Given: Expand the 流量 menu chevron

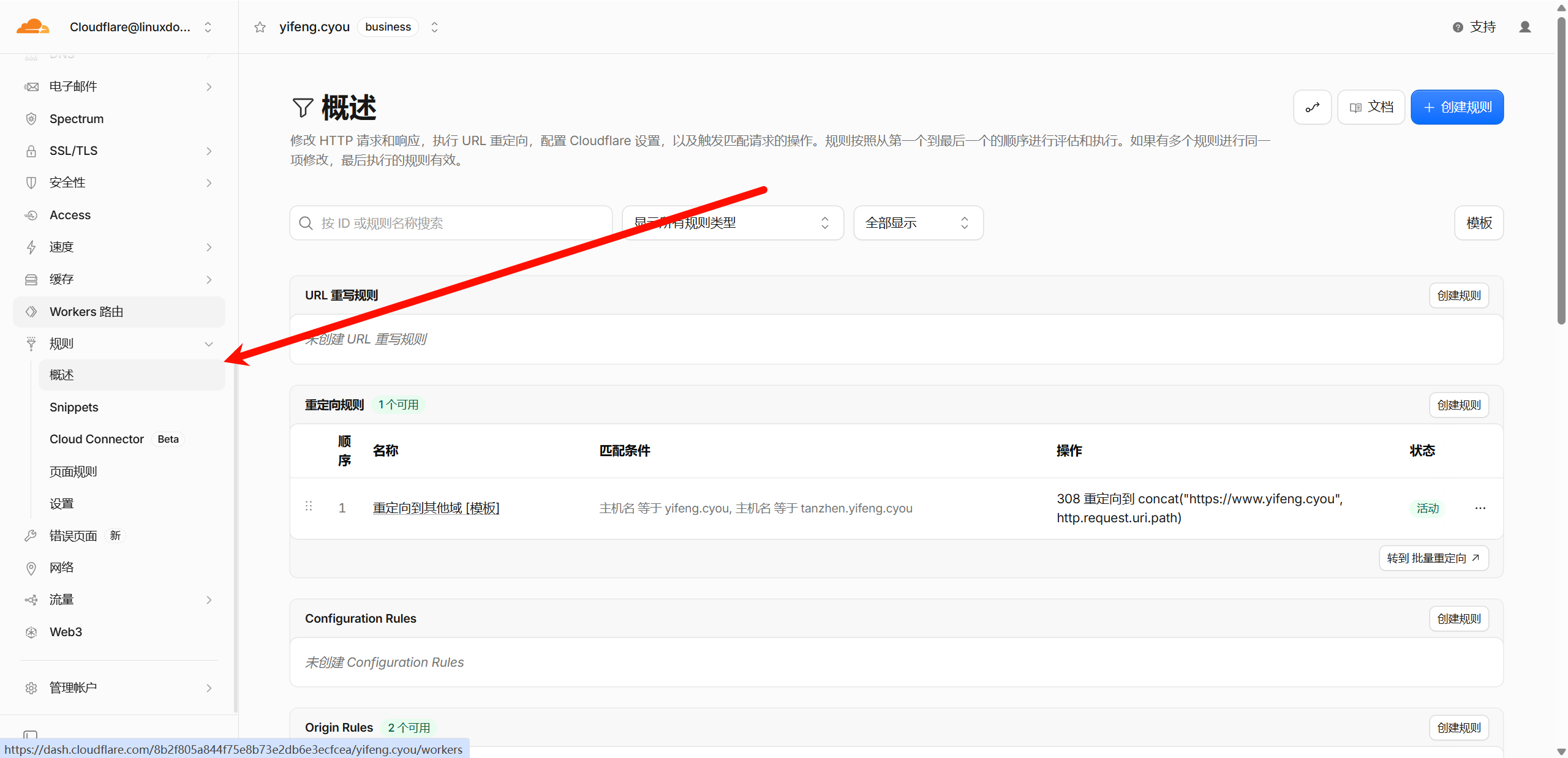Looking at the screenshot, I should click(209, 599).
